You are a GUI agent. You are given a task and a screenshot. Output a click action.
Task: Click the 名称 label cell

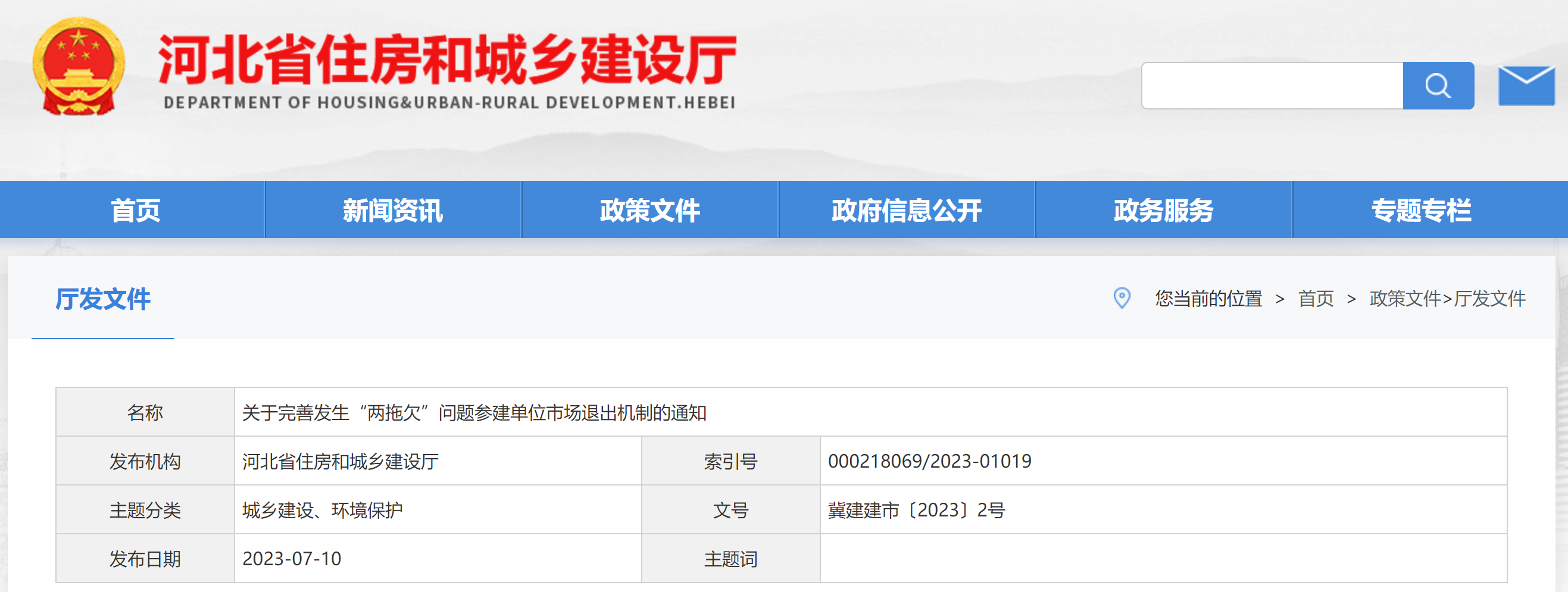(145, 412)
